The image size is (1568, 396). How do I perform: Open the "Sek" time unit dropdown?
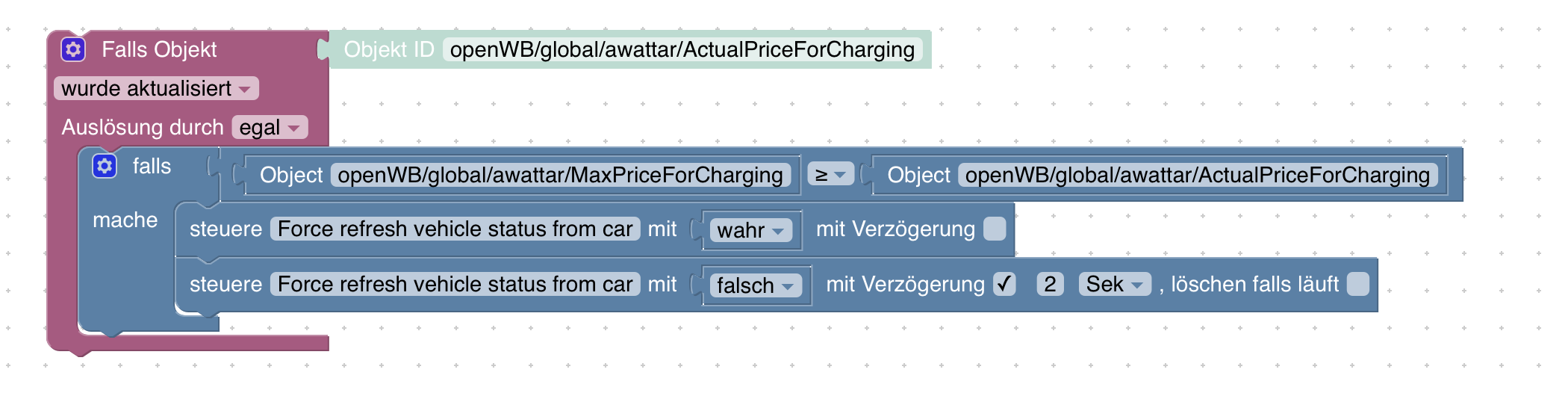(1114, 284)
